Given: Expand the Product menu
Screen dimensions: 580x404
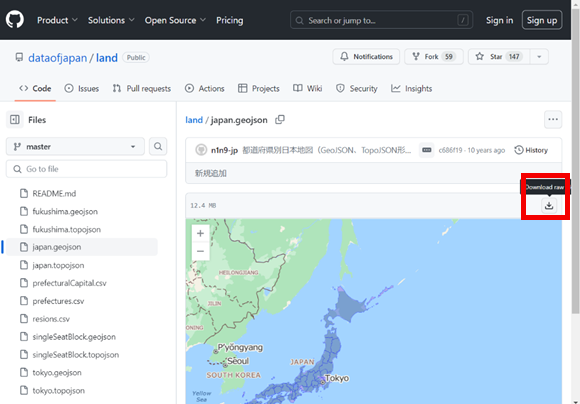Looking at the screenshot, I should pyautogui.click(x=57, y=20).
